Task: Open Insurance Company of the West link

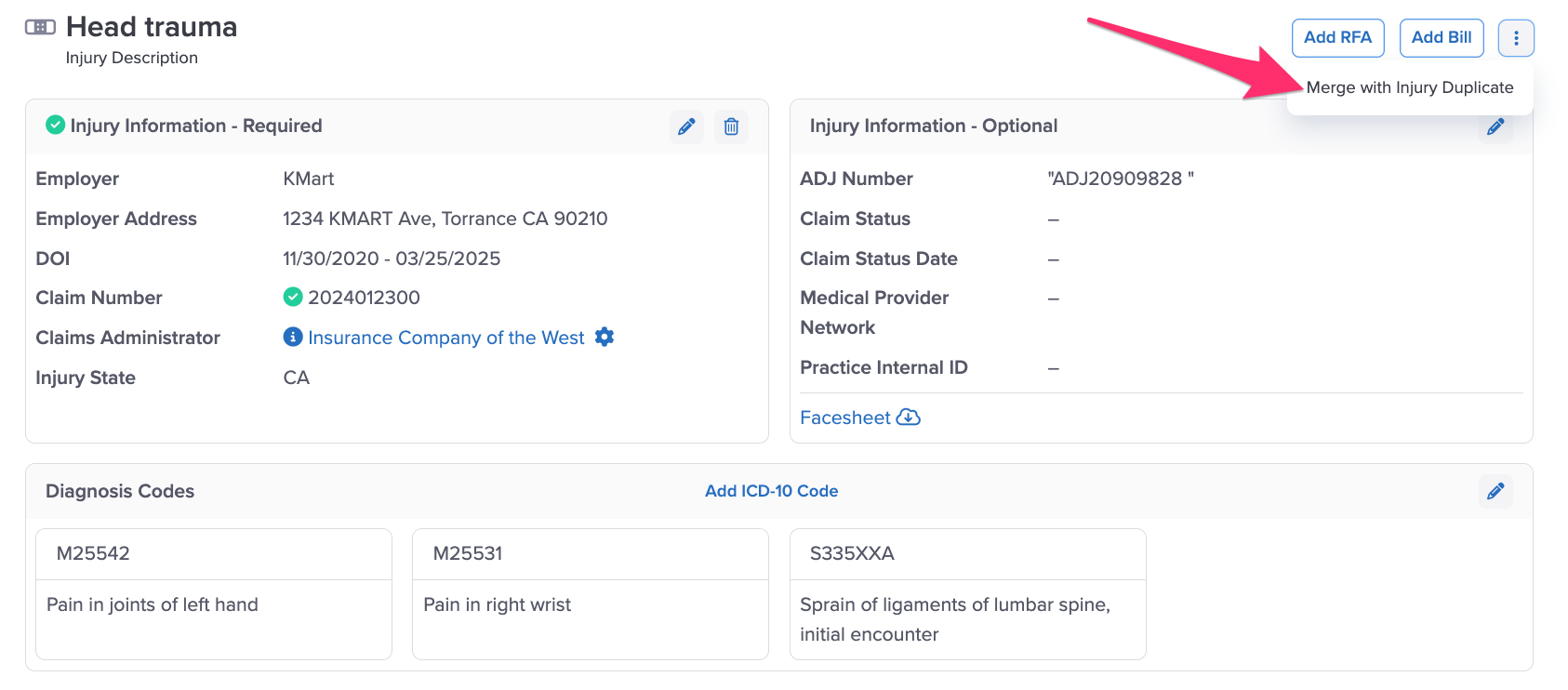Action: point(446,338)
